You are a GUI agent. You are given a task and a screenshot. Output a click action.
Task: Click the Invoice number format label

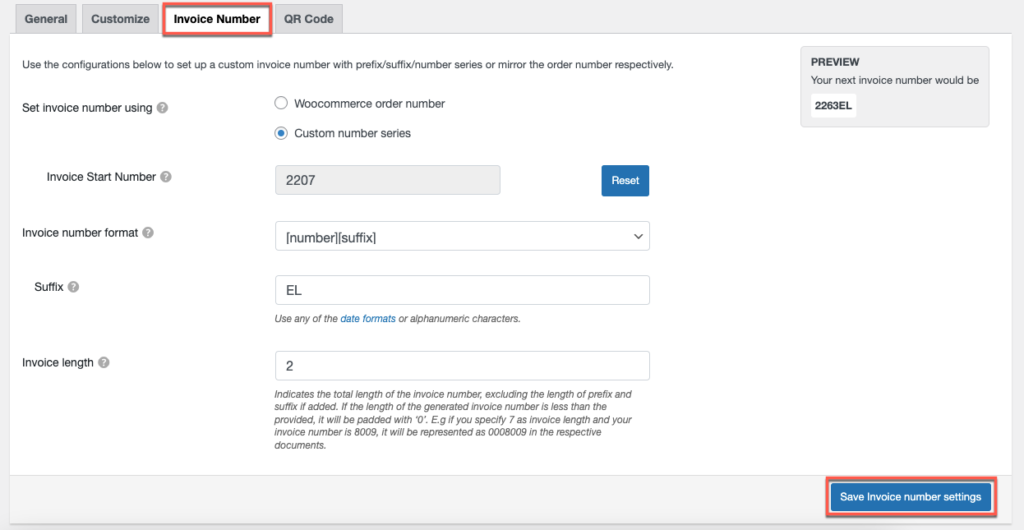click(x=80, y=233)
